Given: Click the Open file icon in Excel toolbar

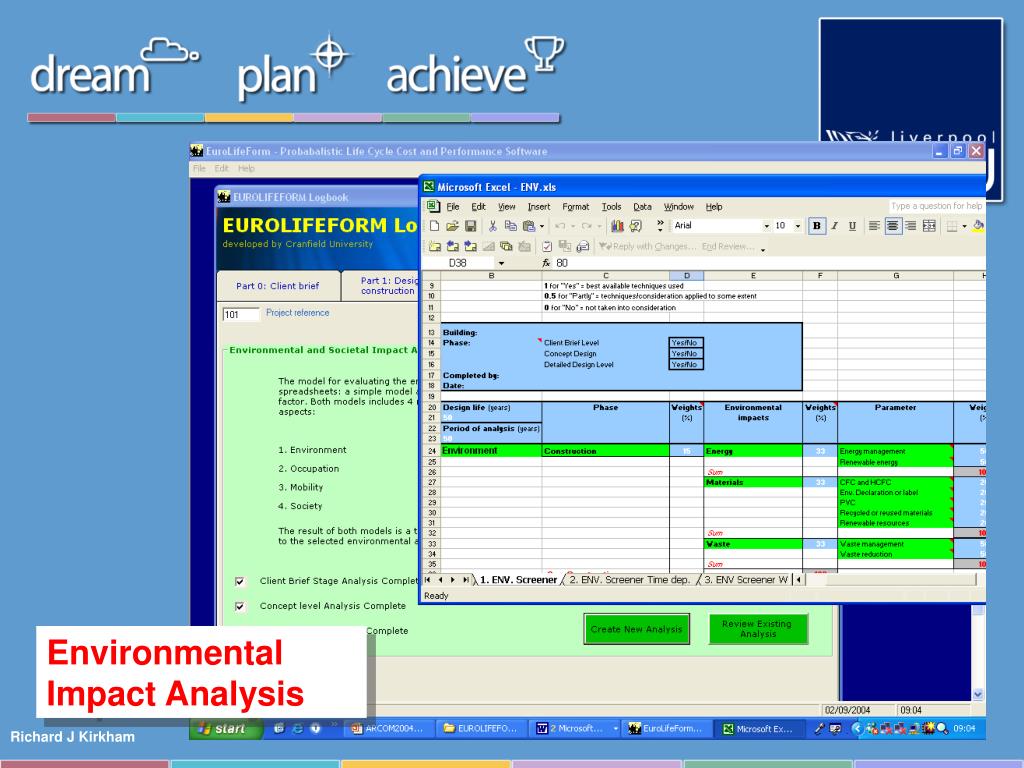Looking at the screenshot, I should tap(452, 226).
